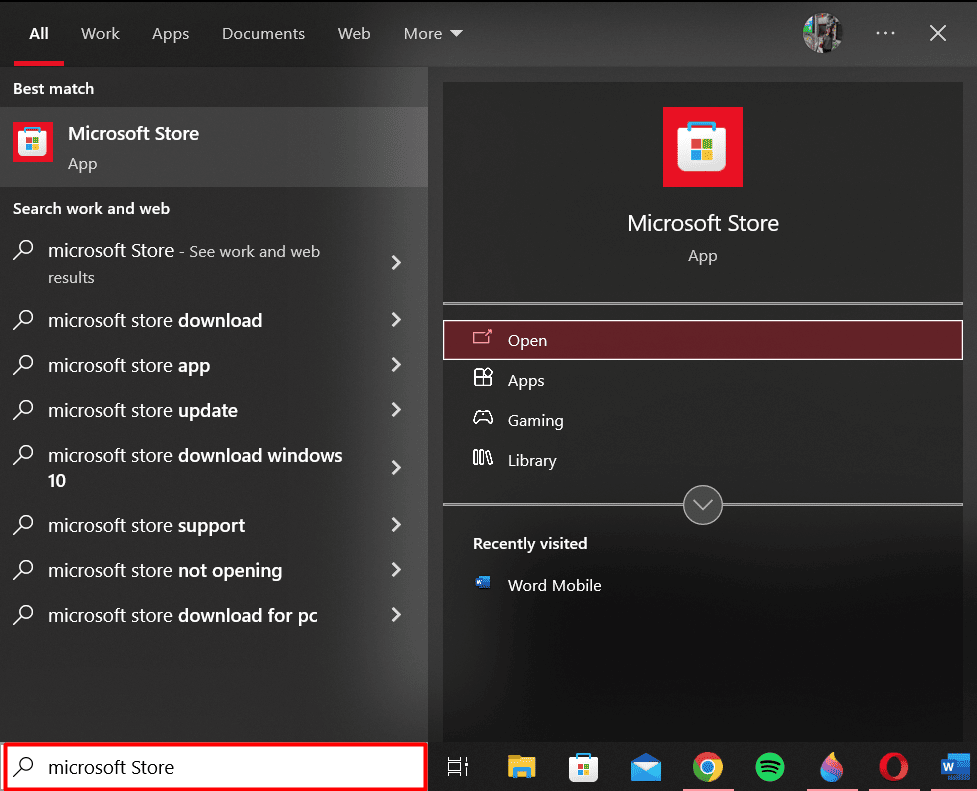977x791 pixels.
Task: Click the Opera browser taskbar icon
Action: [894, 767]
